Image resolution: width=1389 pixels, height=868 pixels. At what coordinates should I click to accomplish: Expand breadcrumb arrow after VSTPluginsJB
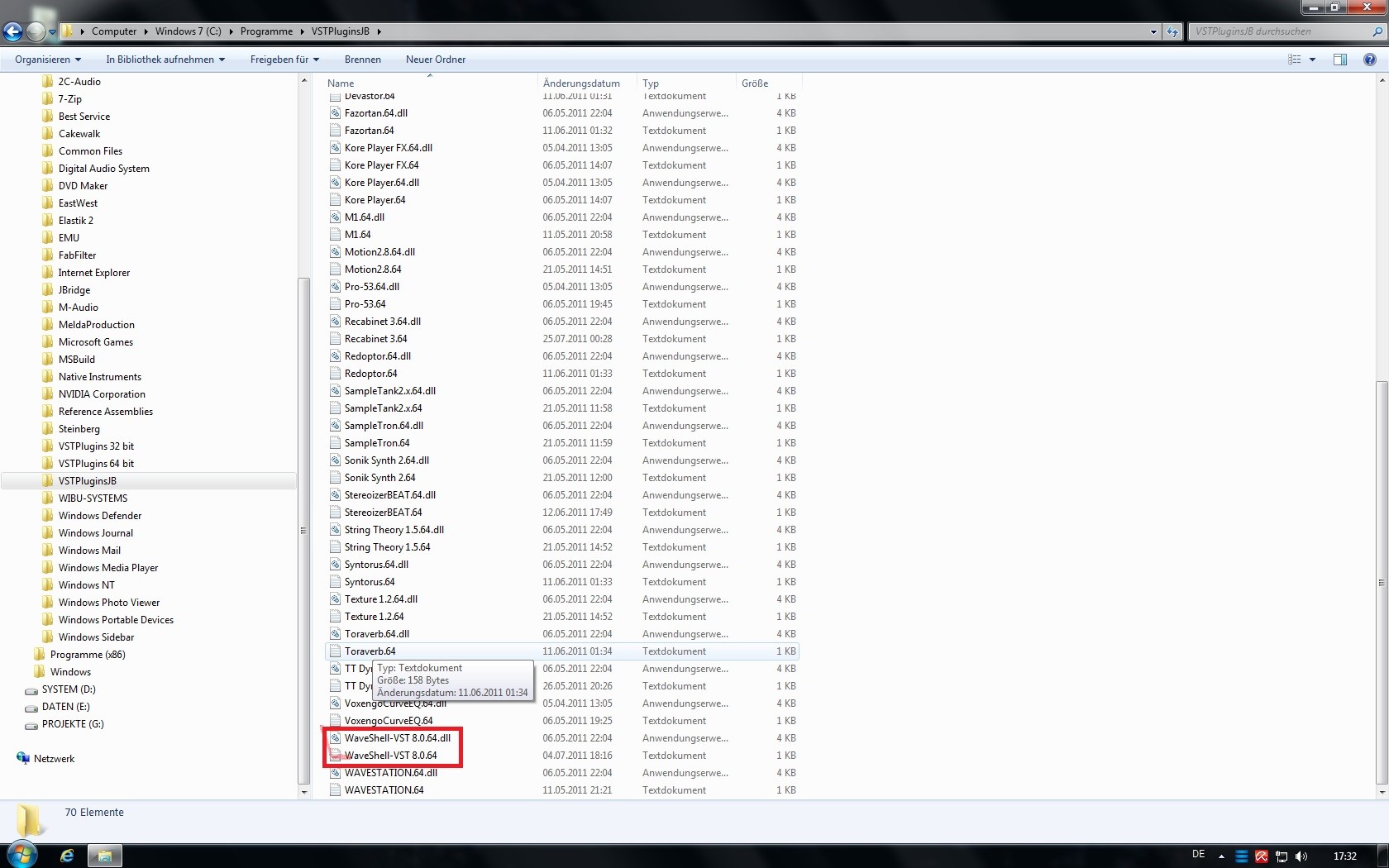379,31
